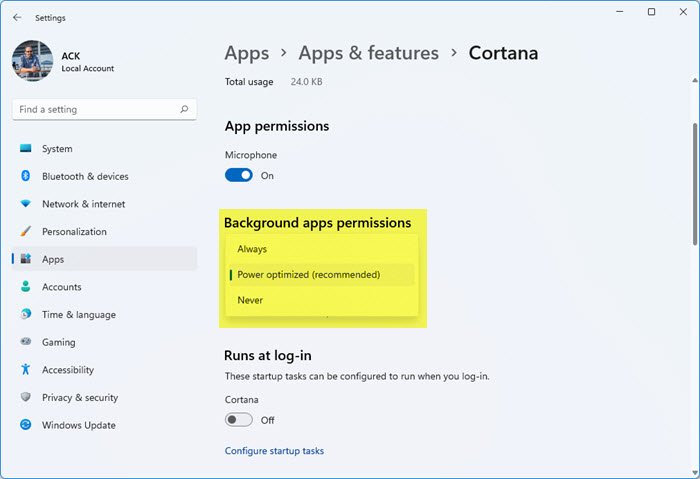Viewport: 700px width, 479px height.
Task: Click the Gaming controller icon
Action: [26, 342]
